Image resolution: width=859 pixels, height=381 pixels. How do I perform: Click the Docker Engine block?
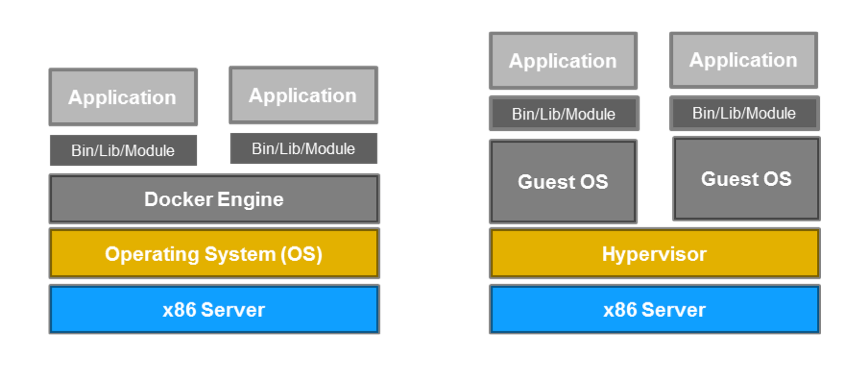tap(214, 198)
